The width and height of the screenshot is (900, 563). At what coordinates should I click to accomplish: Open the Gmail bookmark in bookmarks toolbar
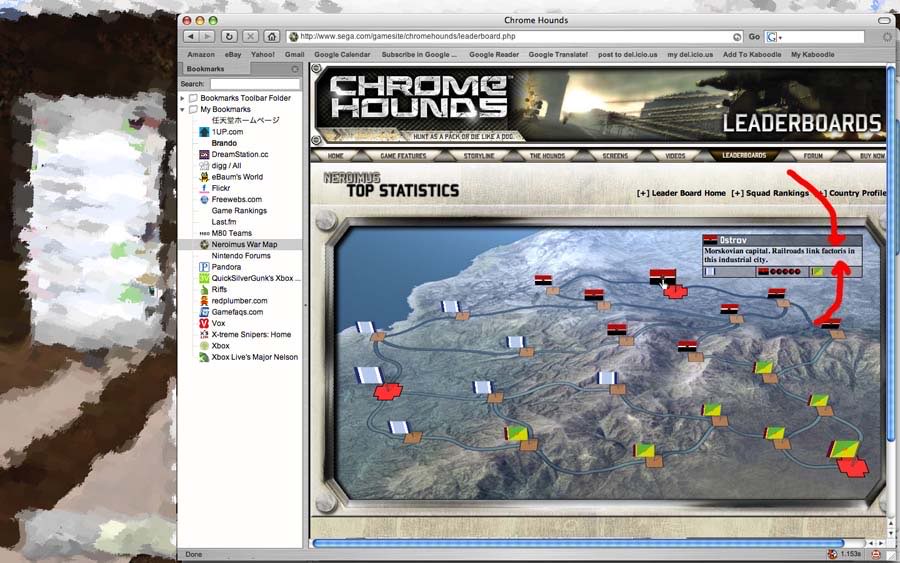tap(294, 55)
